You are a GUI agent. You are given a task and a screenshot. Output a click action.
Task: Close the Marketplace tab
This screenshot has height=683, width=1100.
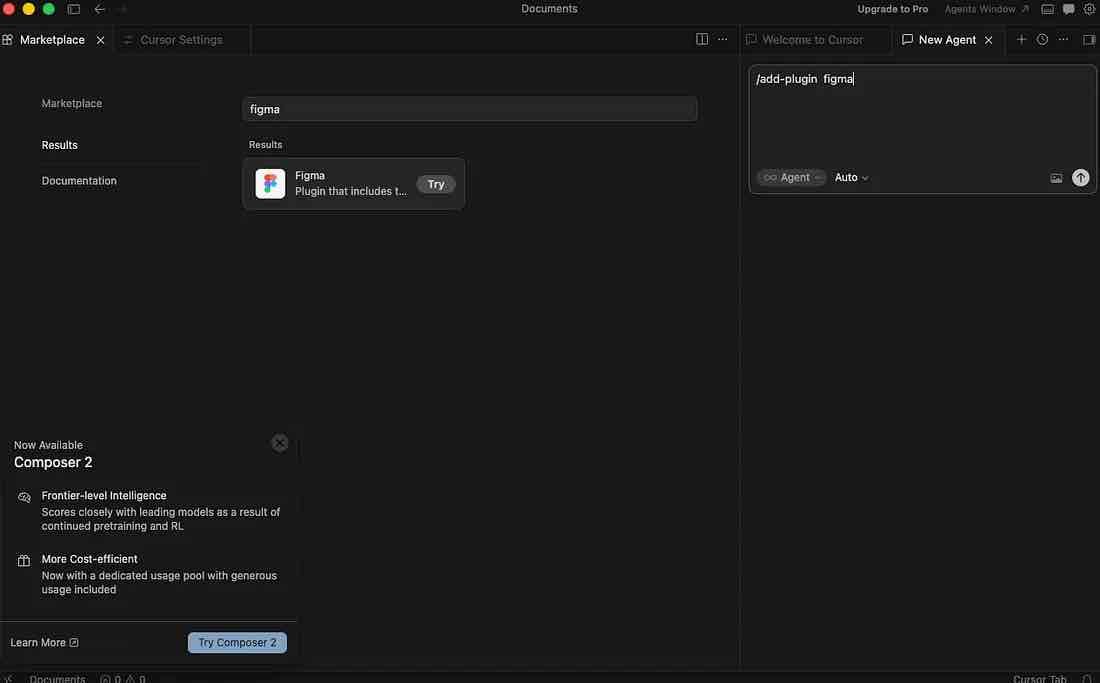pyautogui.click(x=100, y=40)
